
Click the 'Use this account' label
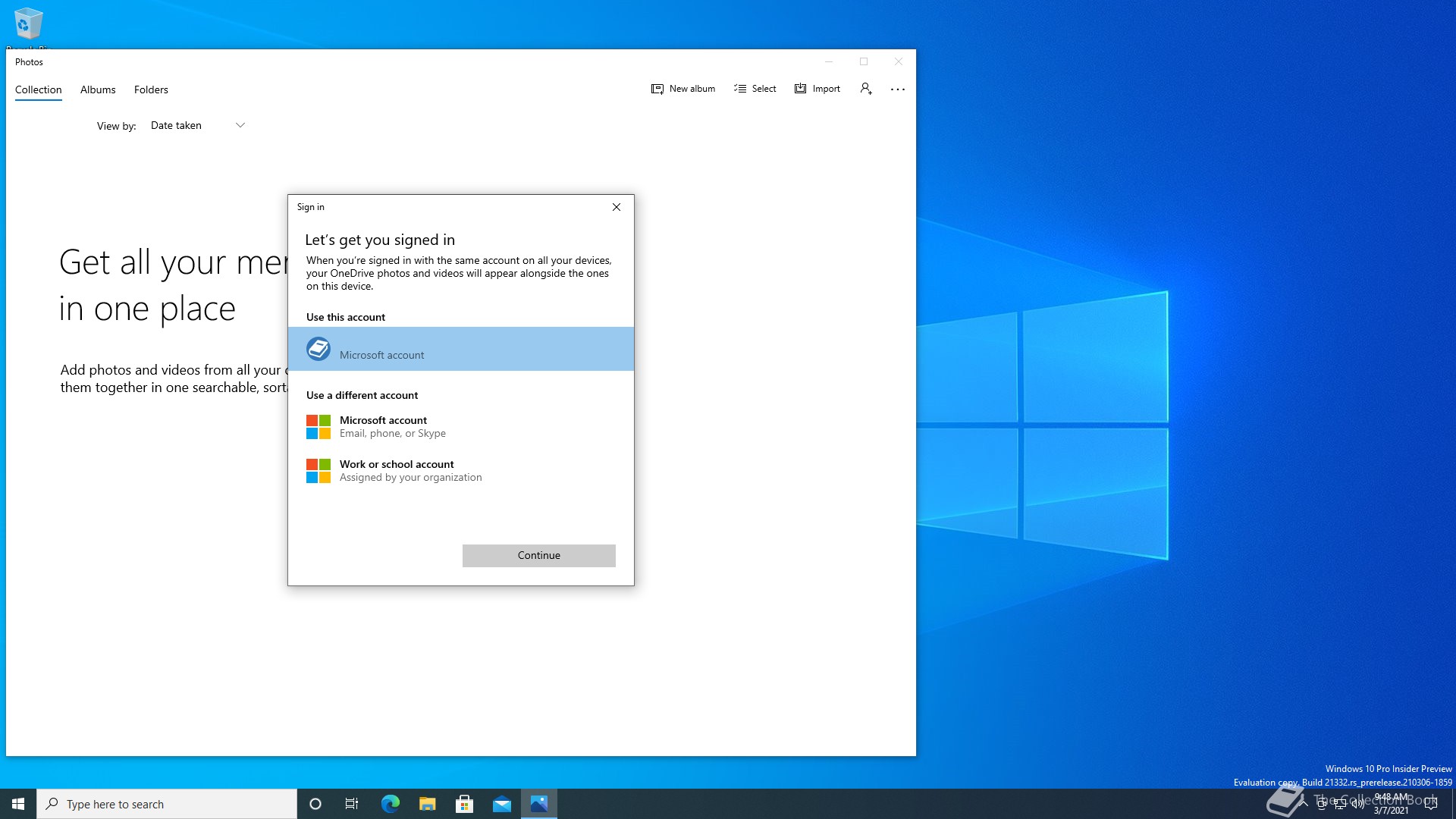(x=346, y=317)
